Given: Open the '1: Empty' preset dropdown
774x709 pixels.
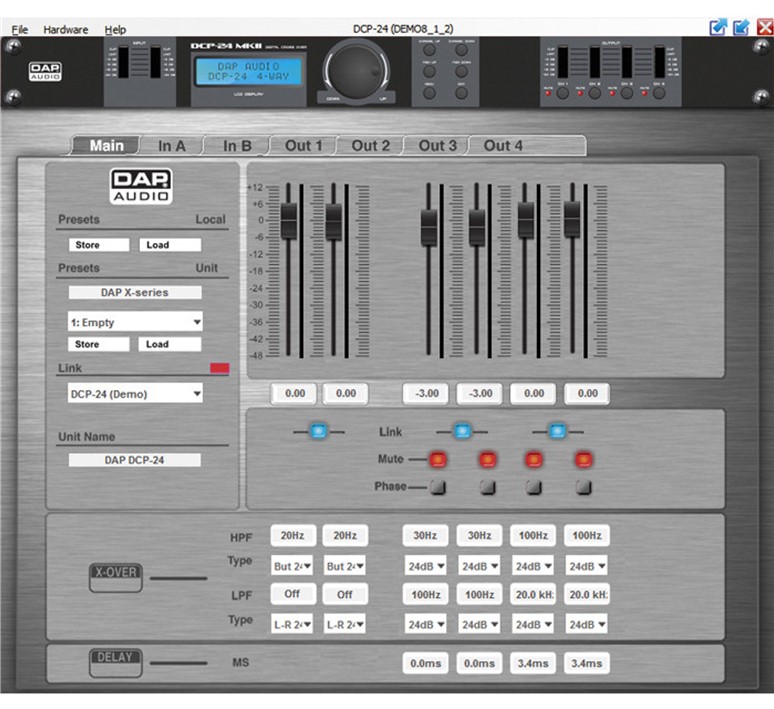Looking at the screenshot, I should click(x=135, y=322).
